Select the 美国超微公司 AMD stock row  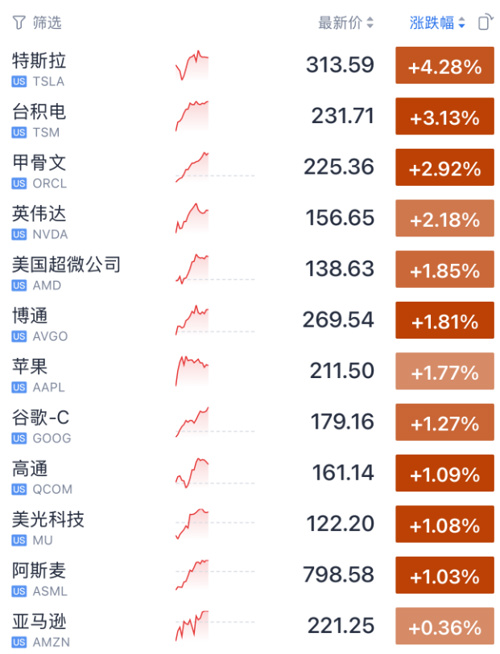coord(250,269)
